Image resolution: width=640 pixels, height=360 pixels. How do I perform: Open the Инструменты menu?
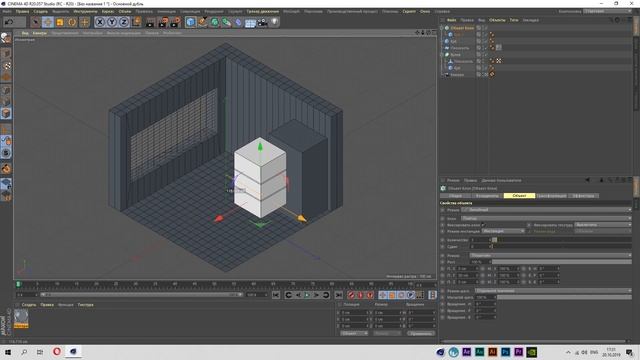(85, 11)
